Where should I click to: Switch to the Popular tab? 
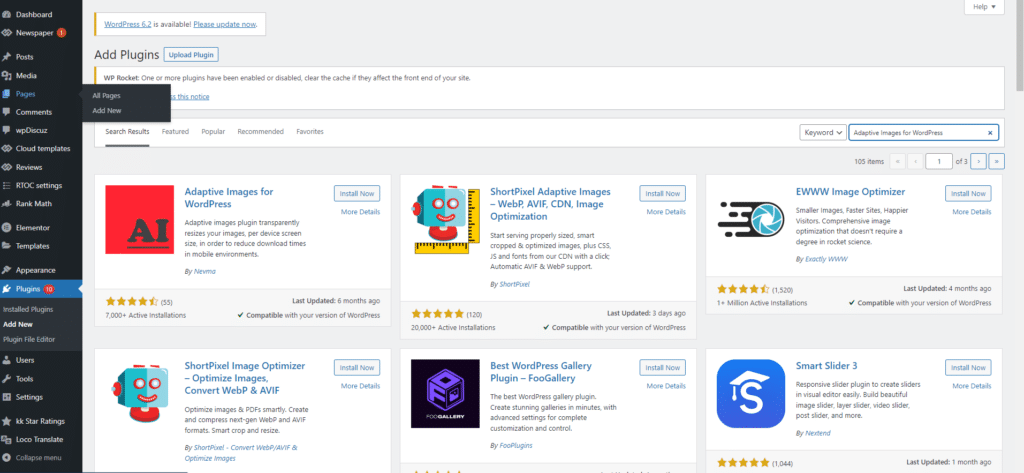coord(213,131)
